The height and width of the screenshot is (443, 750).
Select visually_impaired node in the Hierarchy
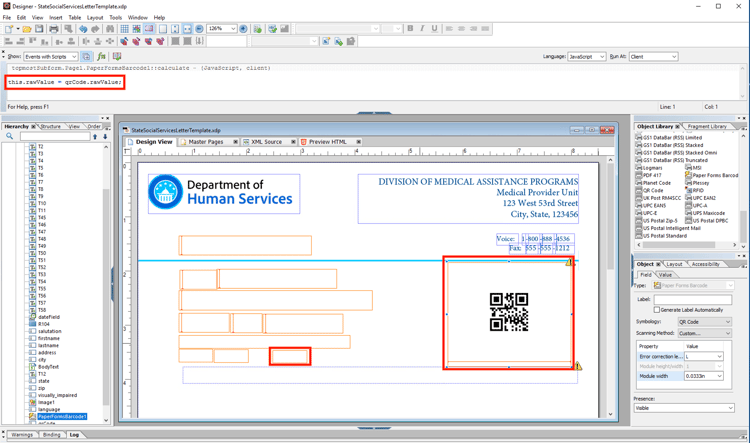tap(57, 396)
